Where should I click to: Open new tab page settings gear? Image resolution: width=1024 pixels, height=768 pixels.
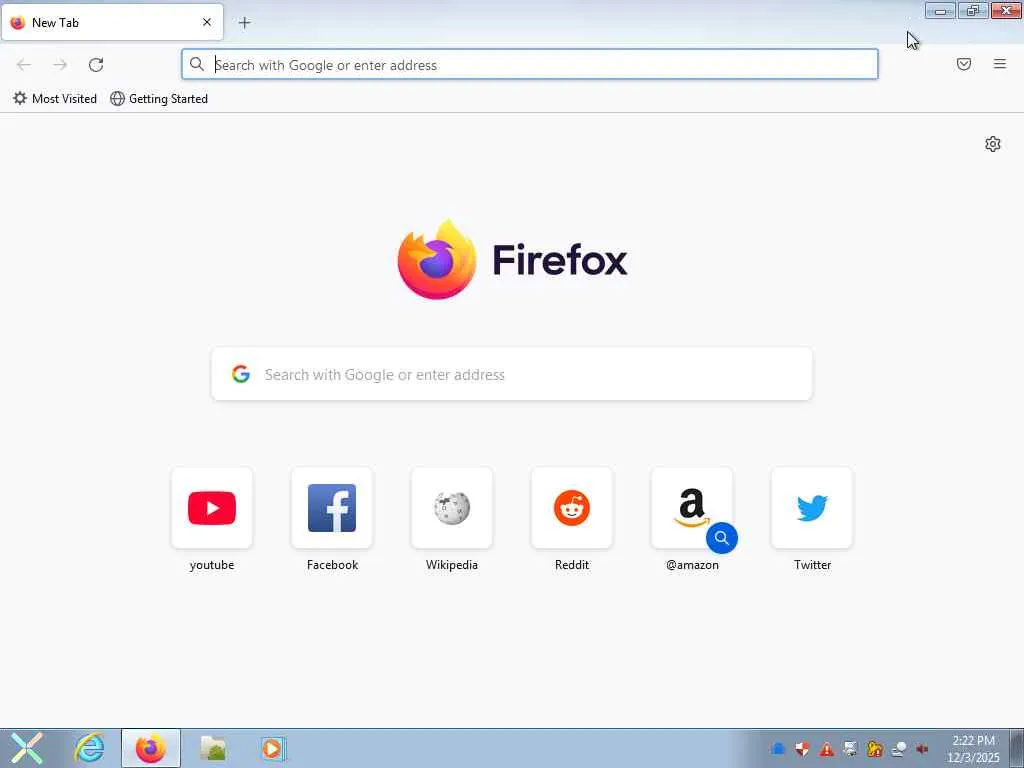(x=993, y=144)
